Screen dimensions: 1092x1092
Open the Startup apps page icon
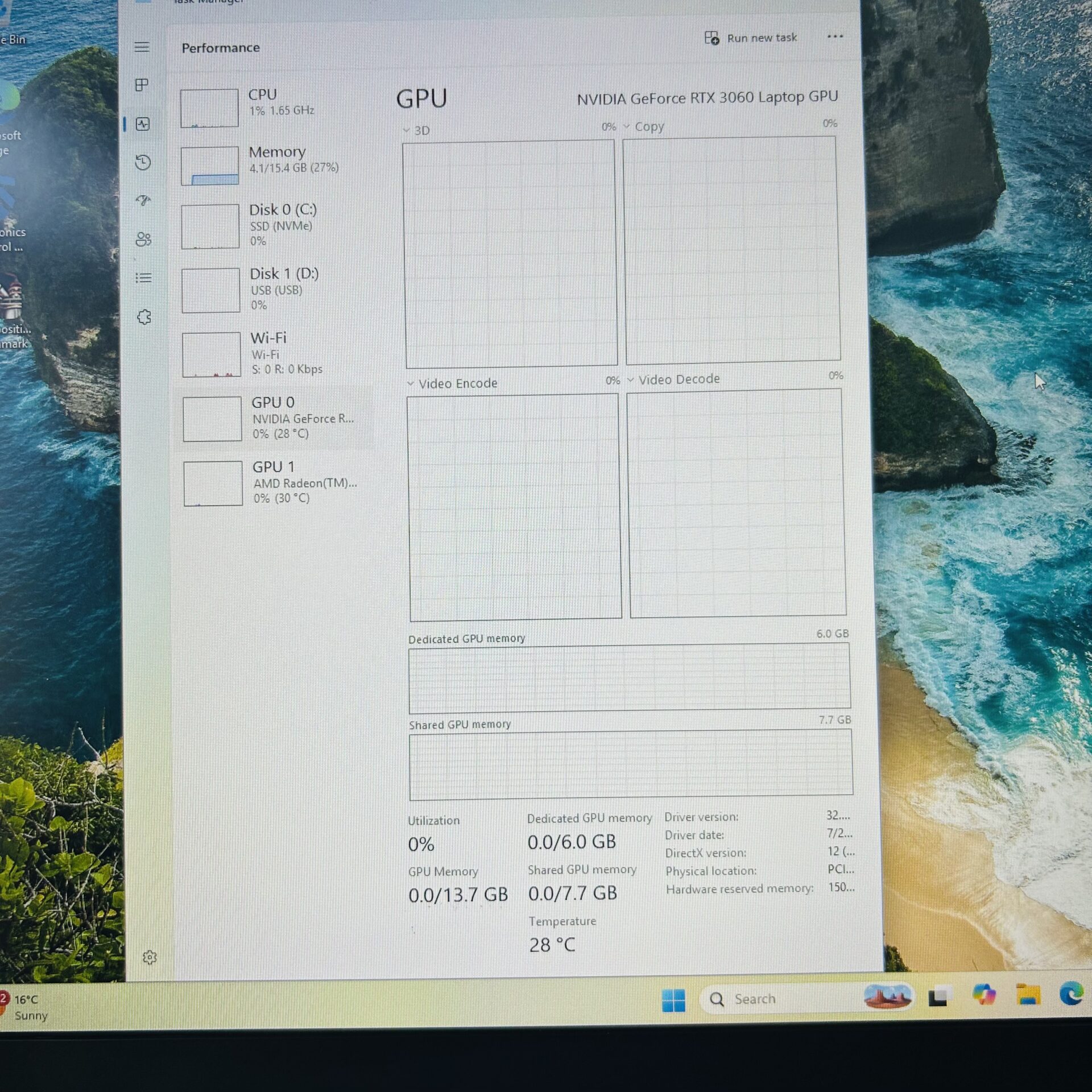coord(143,200)
